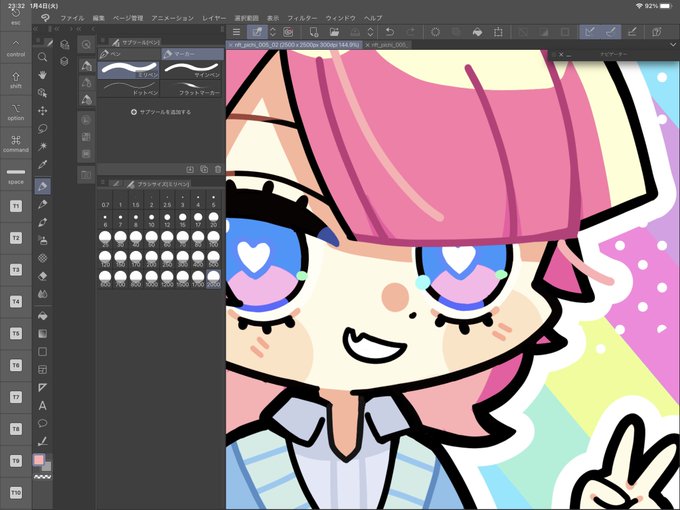Toggle the option modifier key

pos(16,111)
